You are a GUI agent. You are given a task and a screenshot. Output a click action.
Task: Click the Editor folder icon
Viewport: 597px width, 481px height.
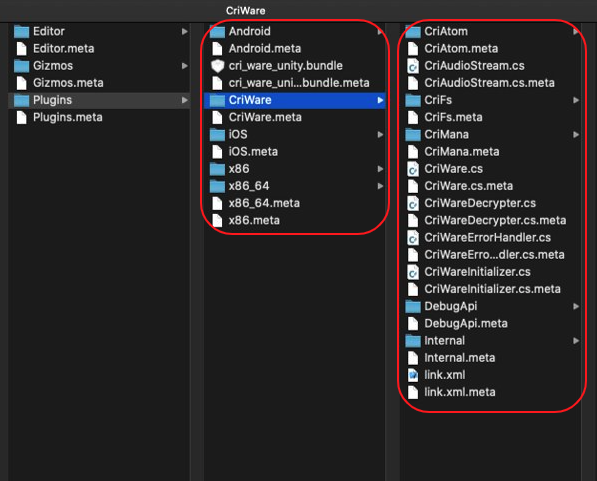tap(21, 31)
